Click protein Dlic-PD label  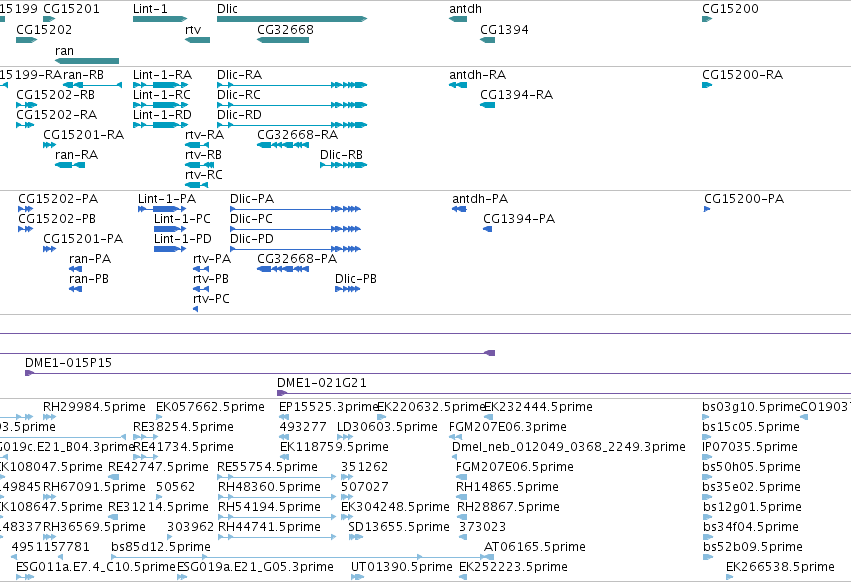click(x=252, y=239)
